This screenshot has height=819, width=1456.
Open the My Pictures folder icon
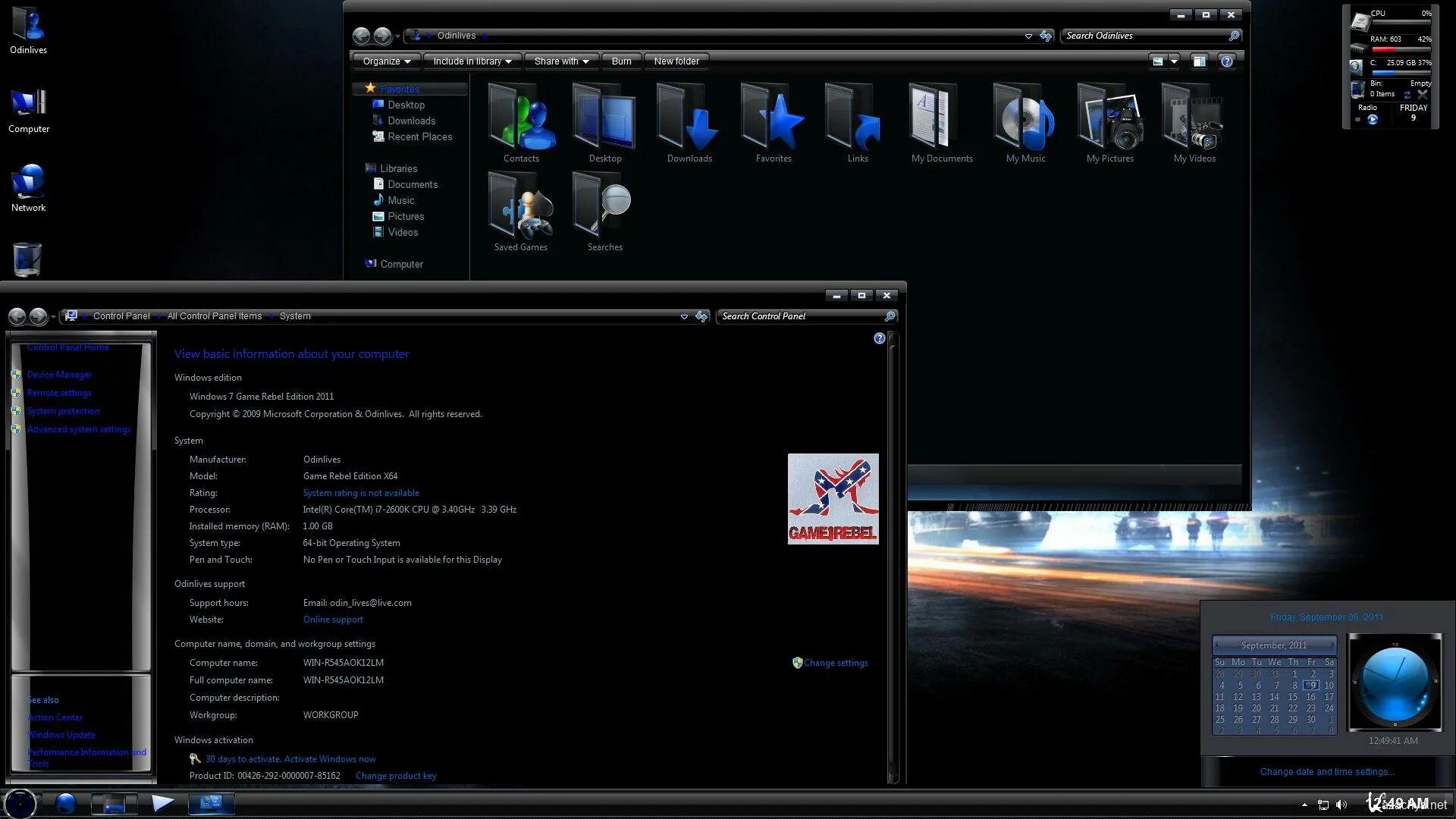[1109, 119]
